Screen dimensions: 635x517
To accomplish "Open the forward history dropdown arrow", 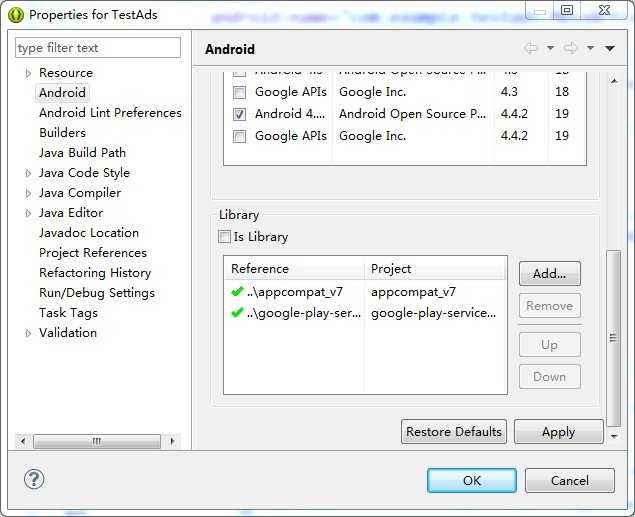I will (x=590, y=48).
